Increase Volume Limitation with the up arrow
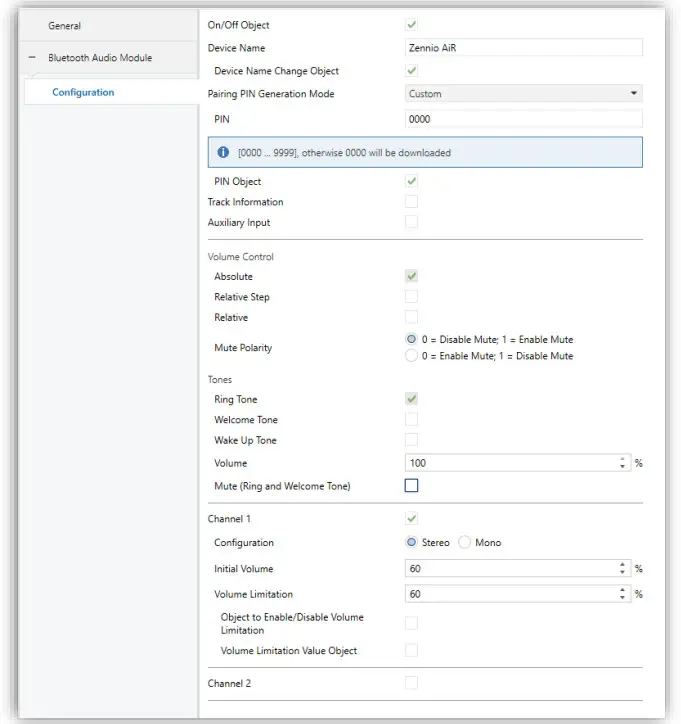 pos(622,590)
